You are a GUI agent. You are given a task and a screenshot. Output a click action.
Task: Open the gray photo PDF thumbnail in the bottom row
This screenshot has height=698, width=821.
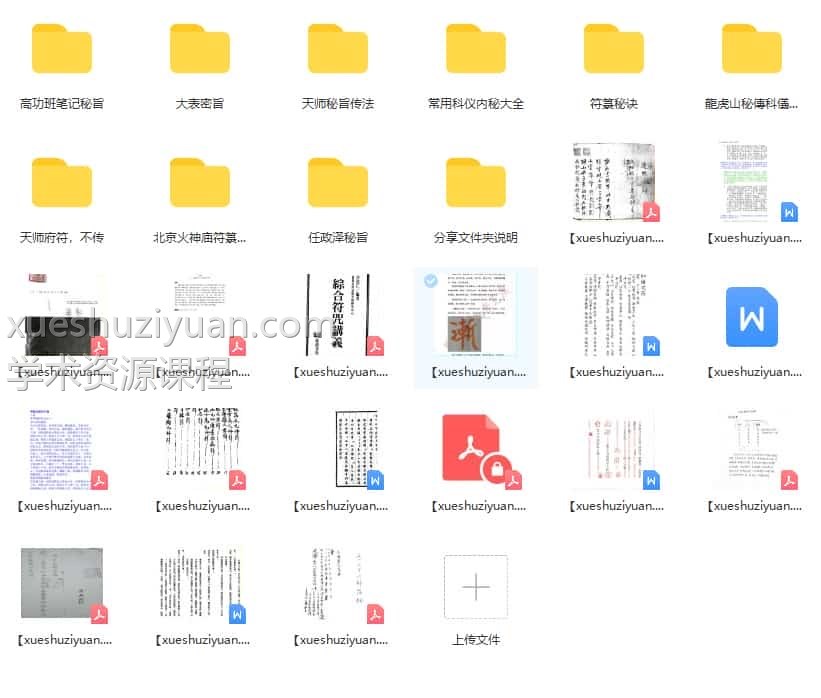(62, 584)
